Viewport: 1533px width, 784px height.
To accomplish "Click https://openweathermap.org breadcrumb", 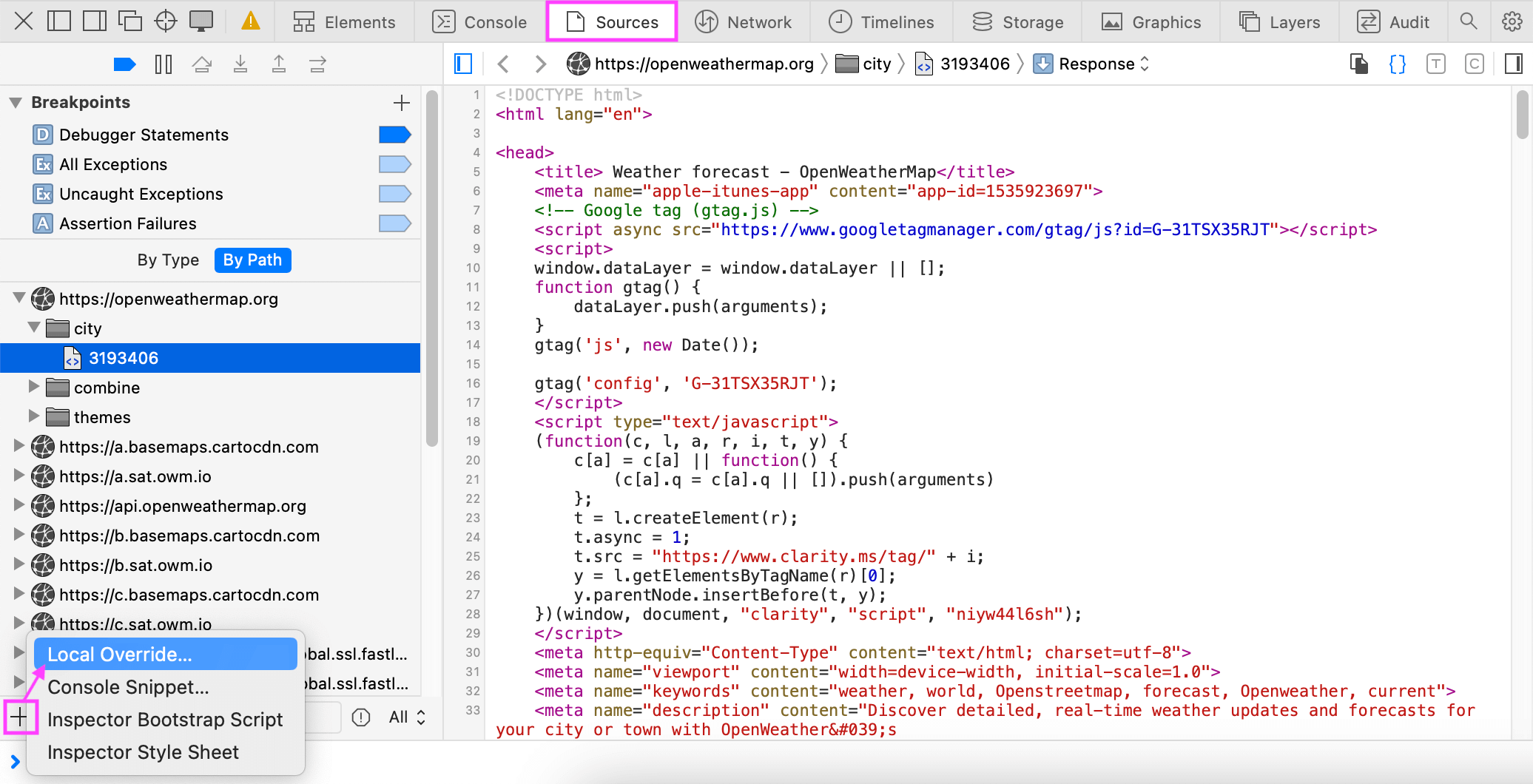I will (691, 64).
